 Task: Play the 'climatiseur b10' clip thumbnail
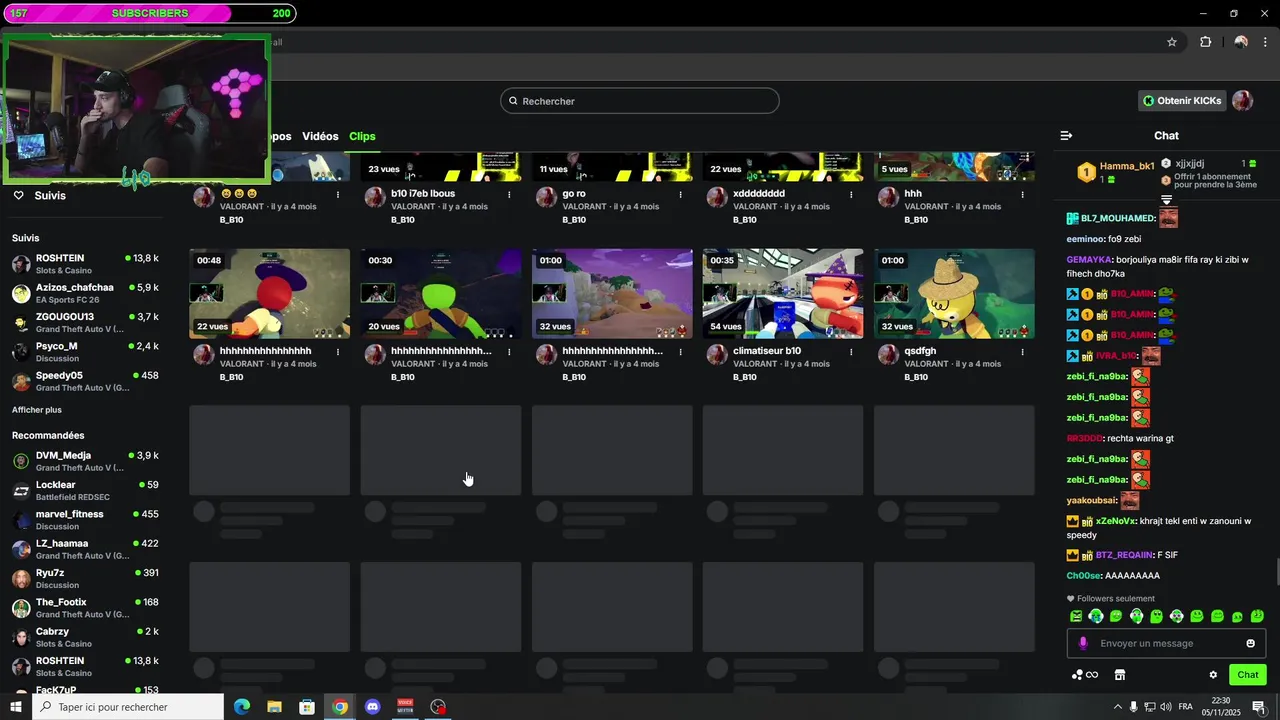pos(783,294)
